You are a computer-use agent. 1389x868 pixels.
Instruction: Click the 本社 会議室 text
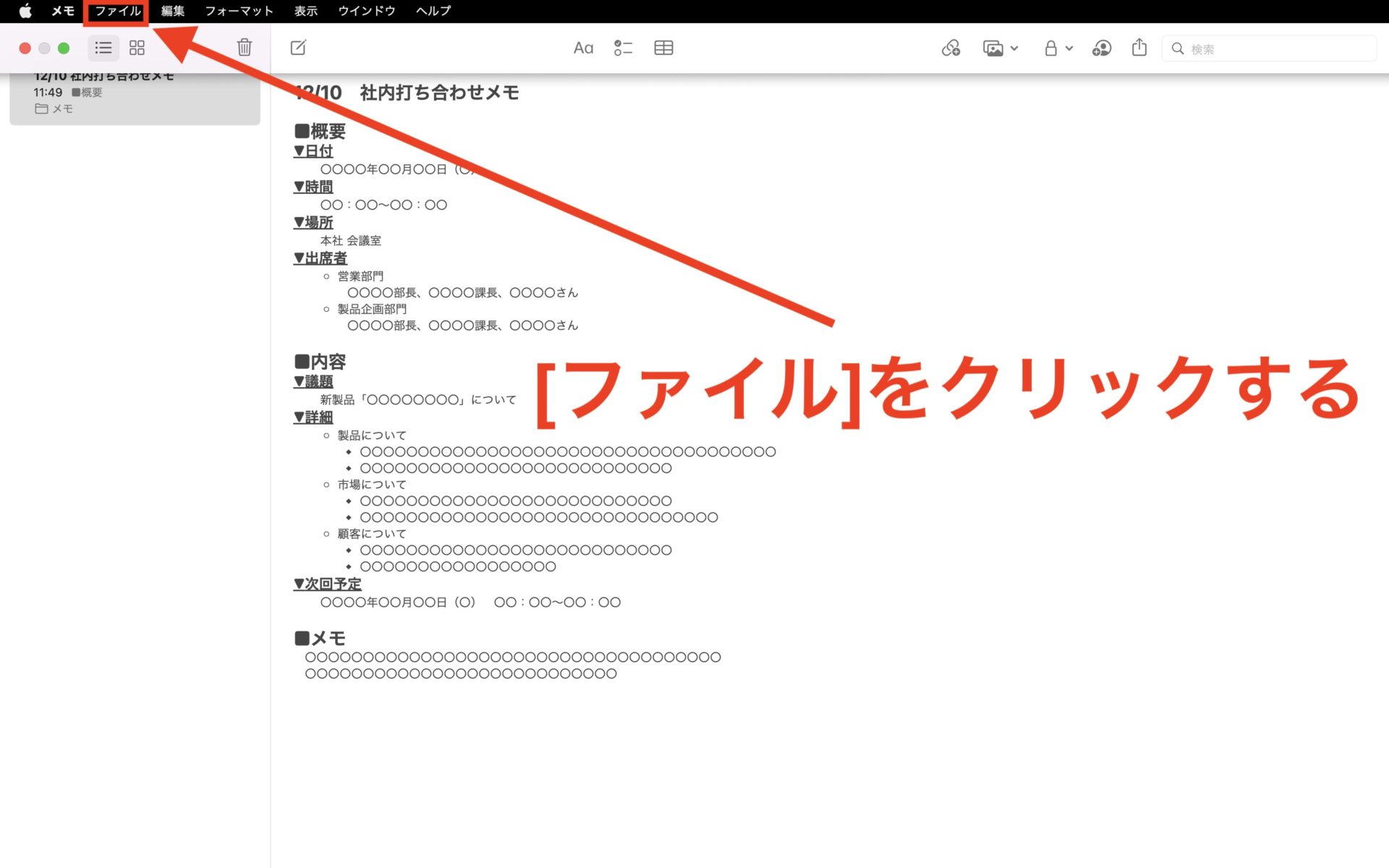click(351, 240)
